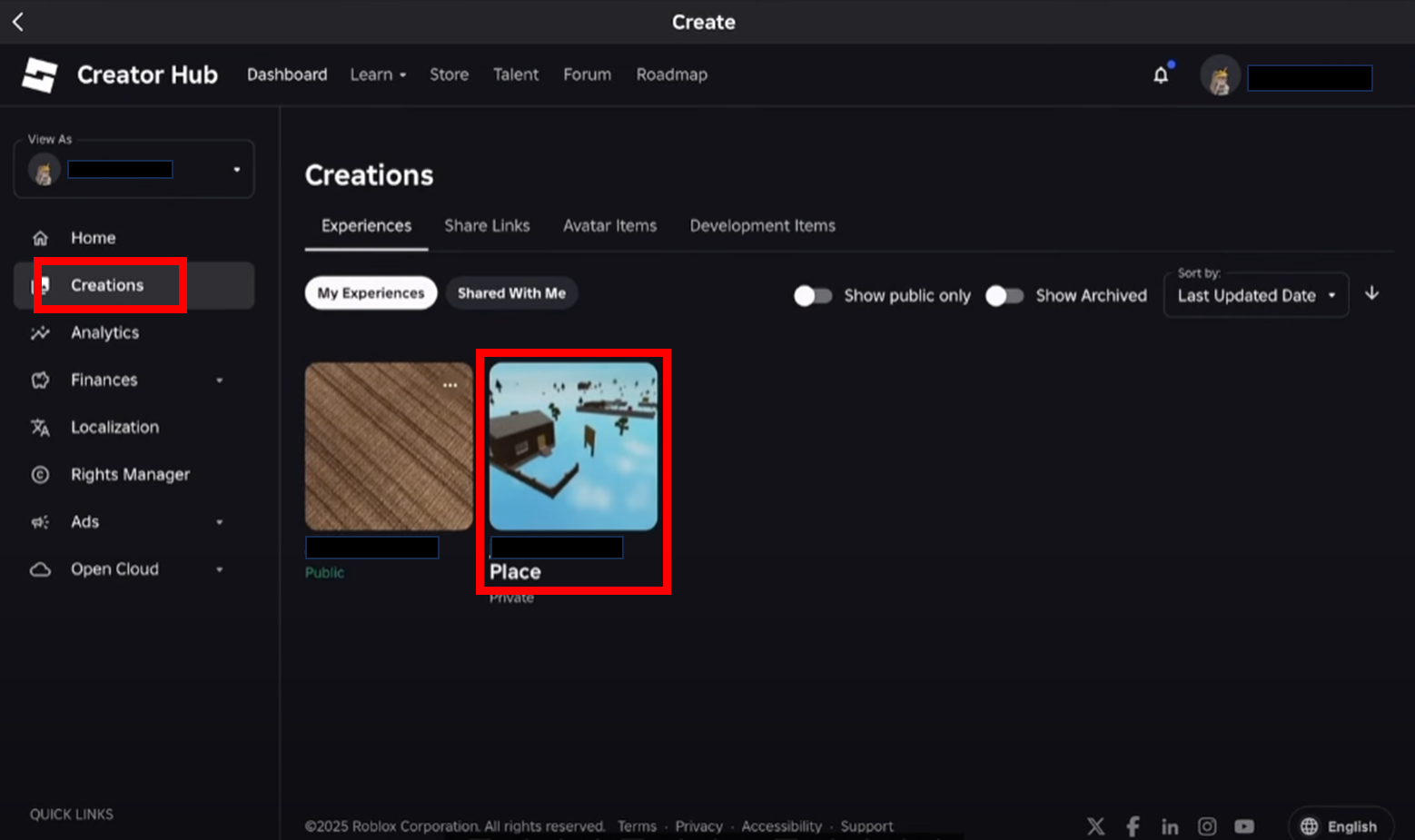Open the Roblox Creator Hub logo
Screen dimensions: 1415x840
pos(39,74)
